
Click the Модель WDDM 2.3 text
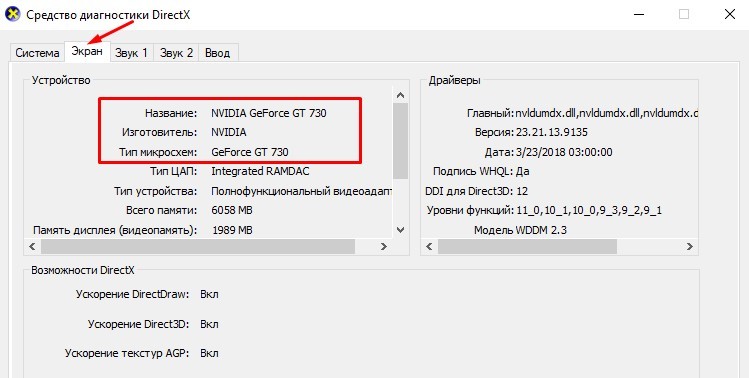[x=520, y=230]
